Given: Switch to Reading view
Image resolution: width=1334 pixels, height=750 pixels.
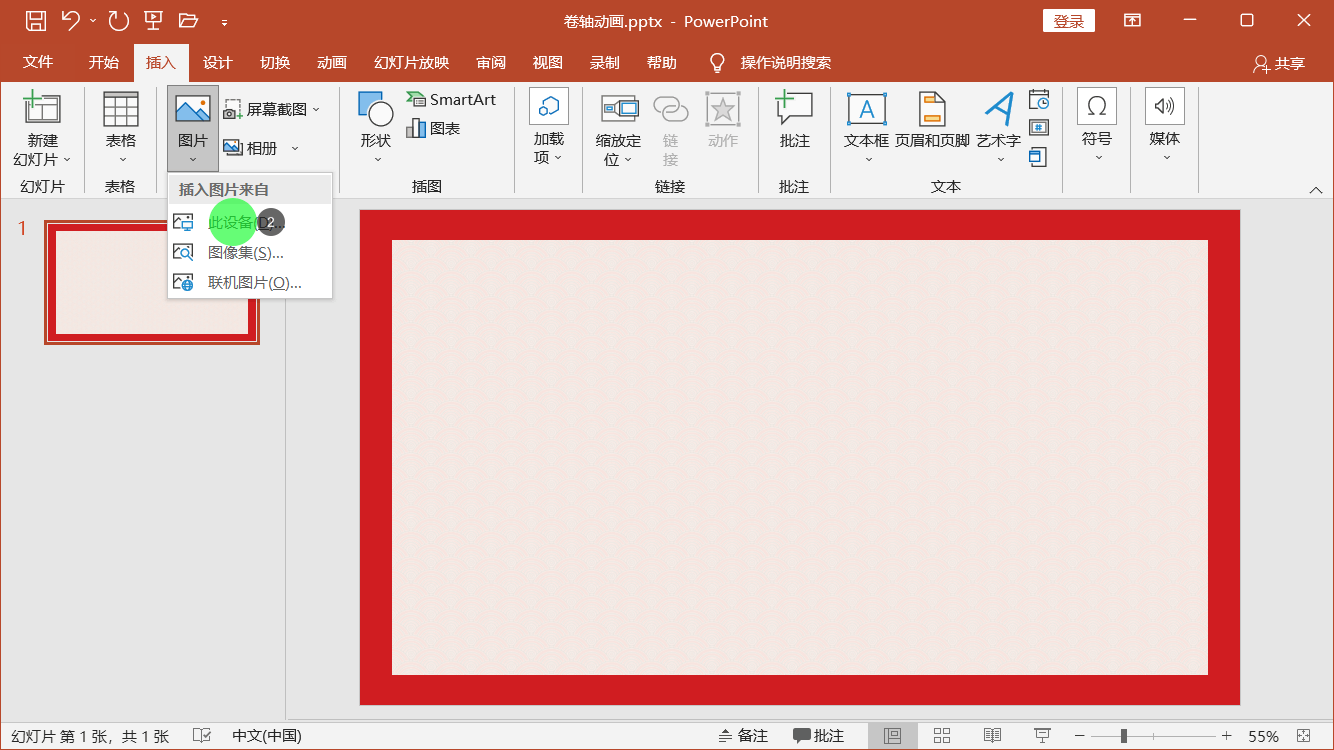Looking at the screenshot, I should point(992,736).
